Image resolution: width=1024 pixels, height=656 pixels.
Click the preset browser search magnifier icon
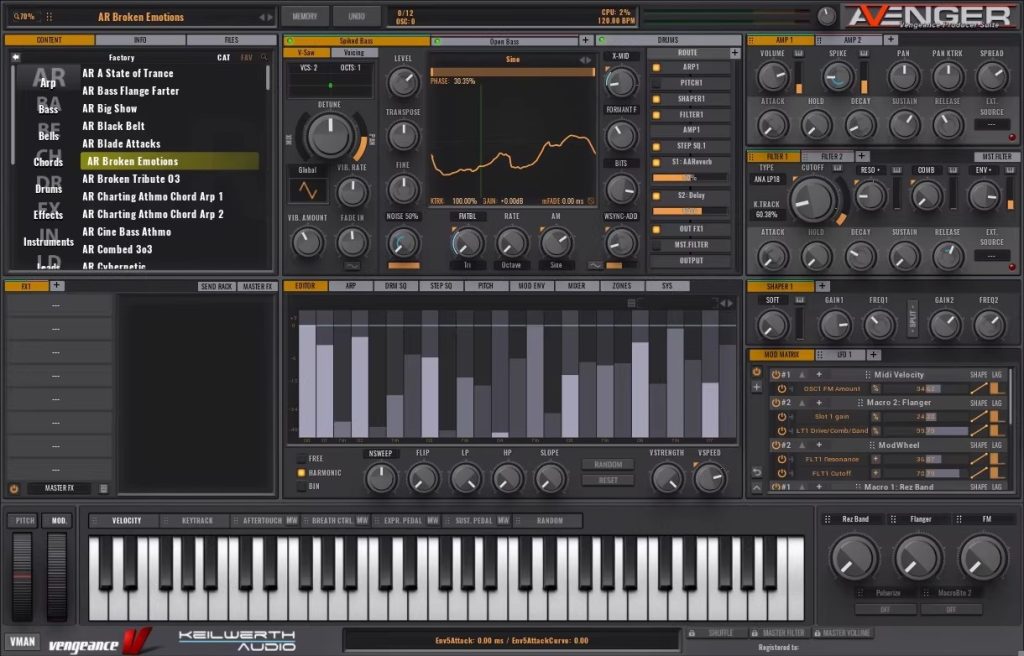pos(264,58)
